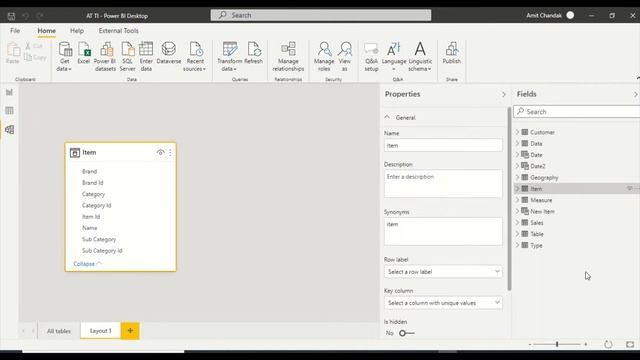This screenshot has width=640, height=360.
Task: Open the External Tools tab
Action: 118,31
